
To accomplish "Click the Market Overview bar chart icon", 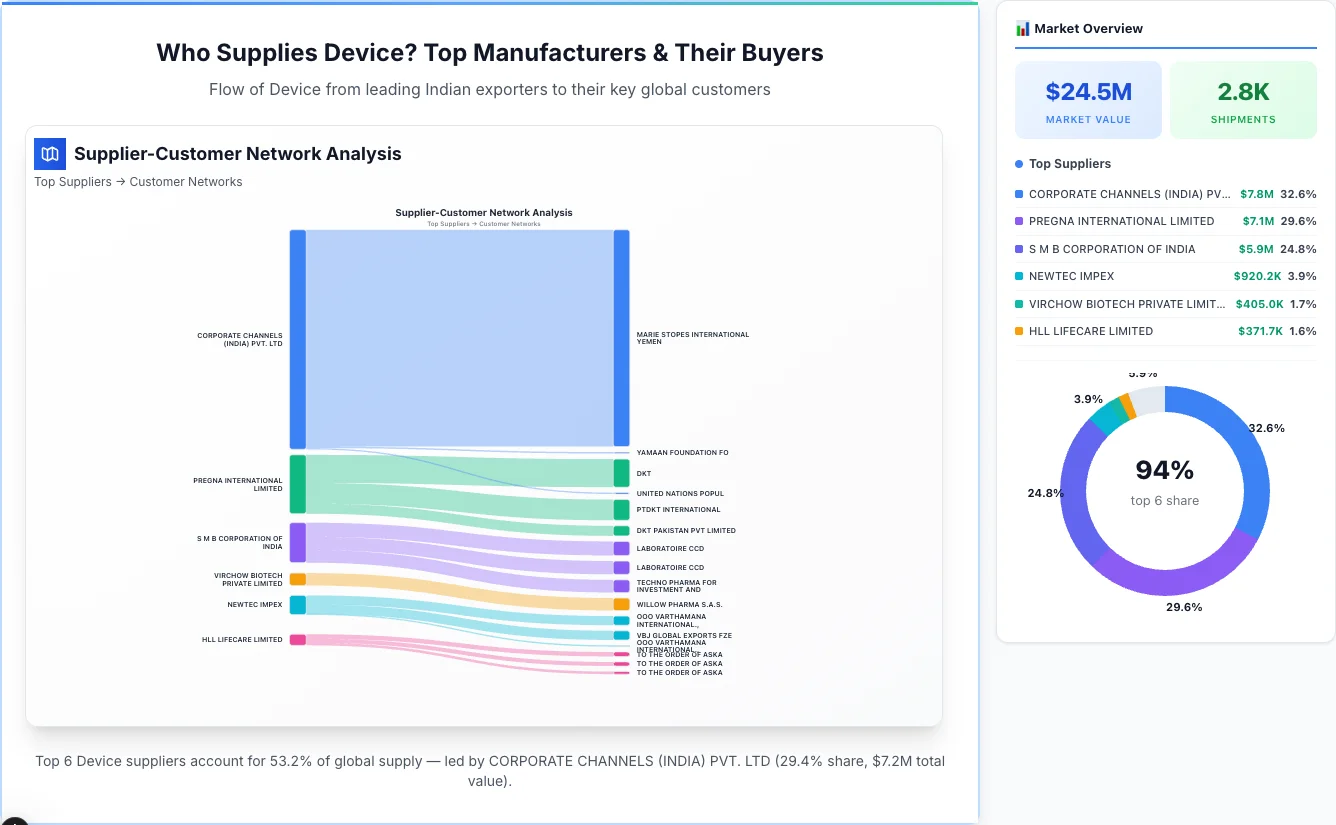I will (x=1021, y=28).
